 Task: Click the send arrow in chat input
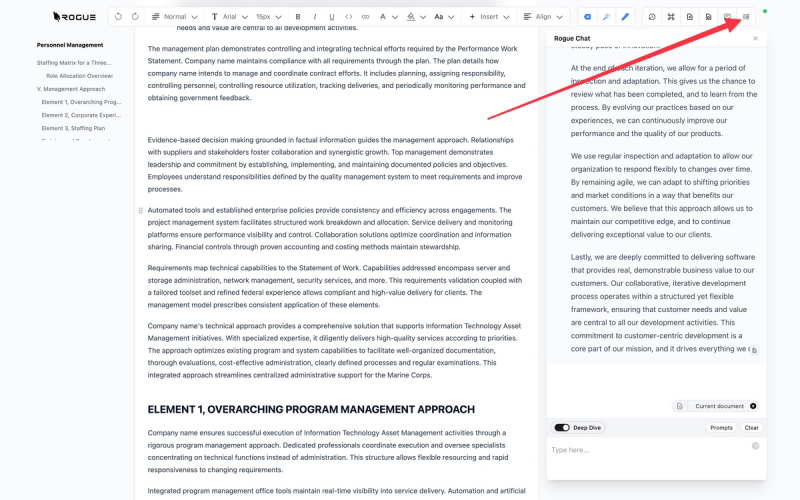point(756,446)
